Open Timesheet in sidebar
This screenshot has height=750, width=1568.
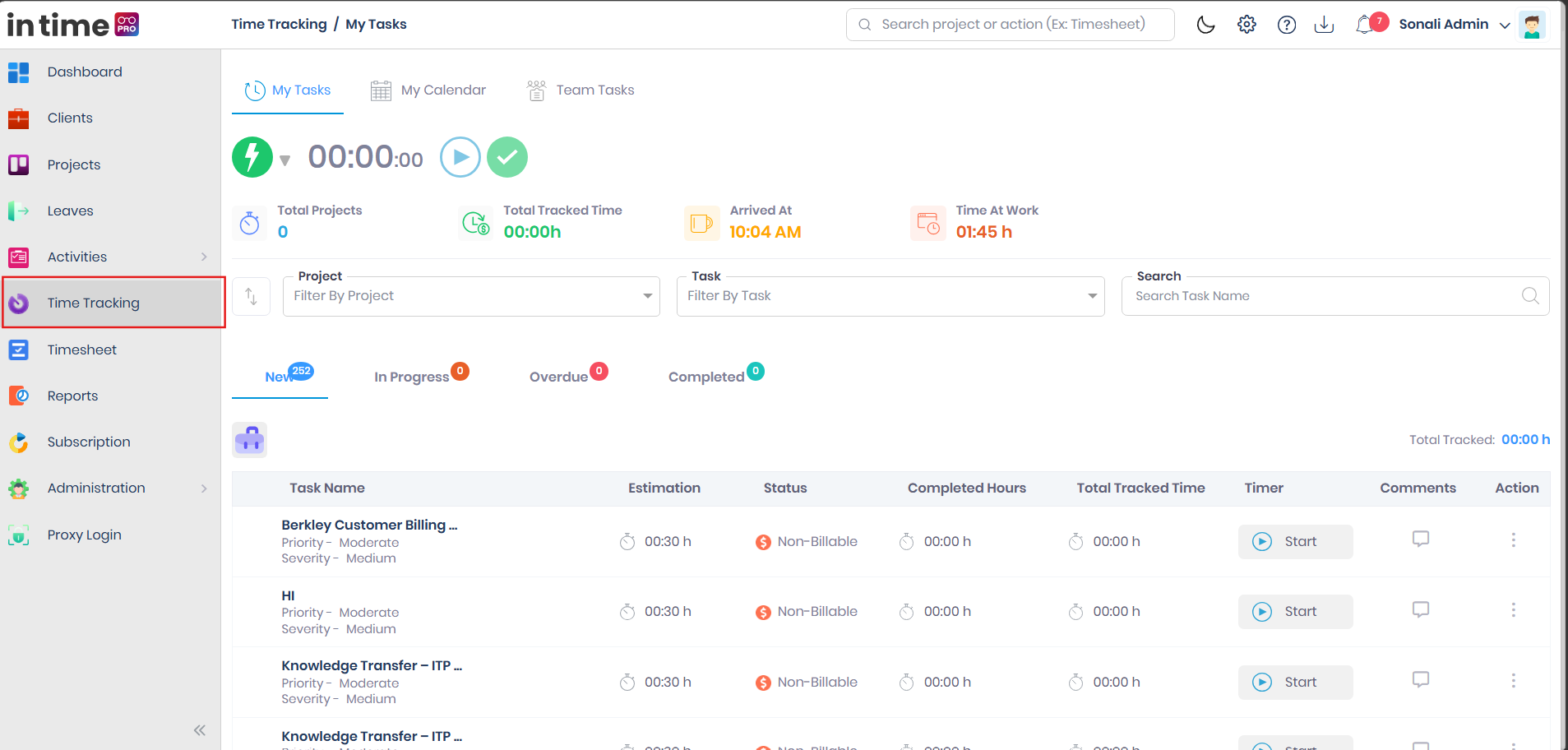coord(82,350)
